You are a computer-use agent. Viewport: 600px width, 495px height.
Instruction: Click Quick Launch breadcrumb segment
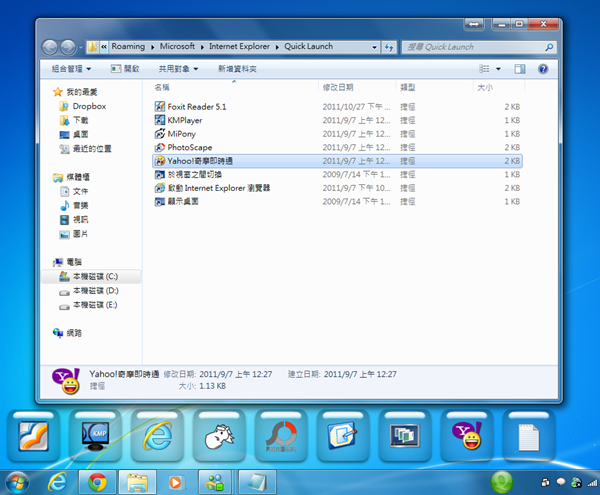coord(308,46)
